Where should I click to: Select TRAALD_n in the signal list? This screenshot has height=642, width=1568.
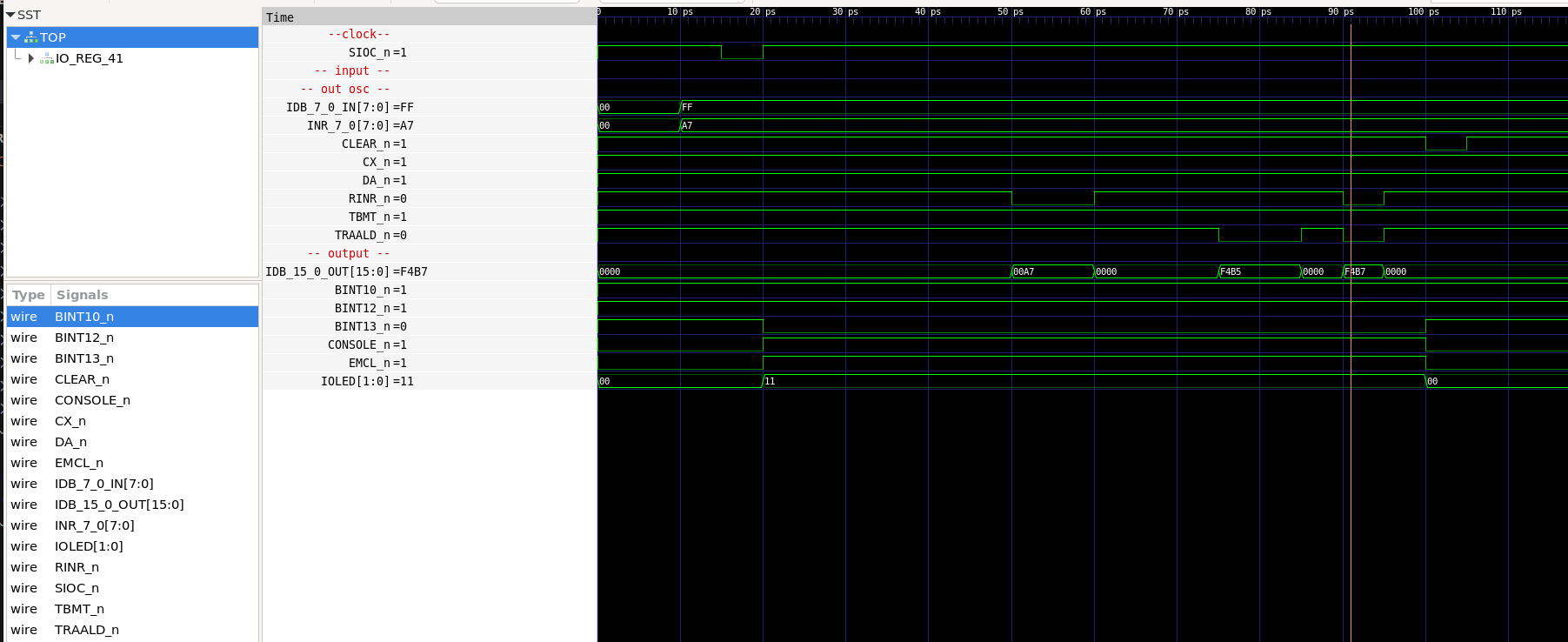coord(132,630)
